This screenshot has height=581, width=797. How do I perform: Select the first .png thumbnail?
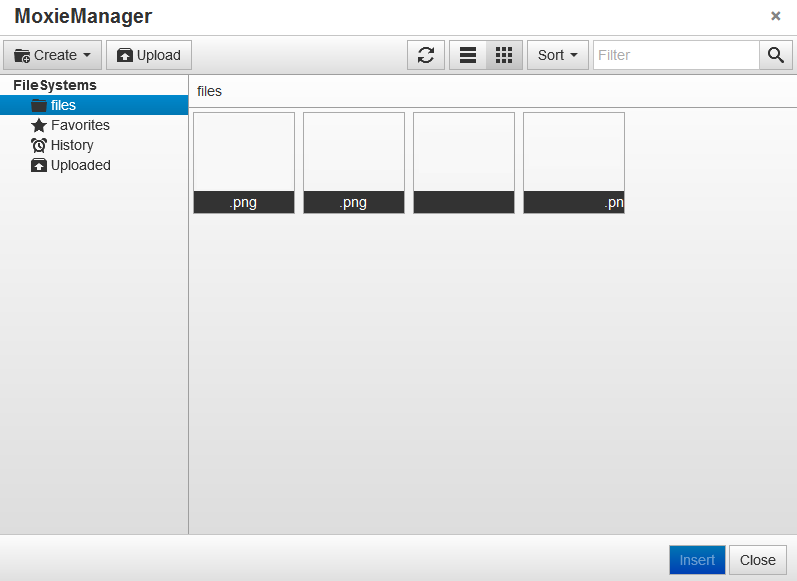tap(244, 162)
